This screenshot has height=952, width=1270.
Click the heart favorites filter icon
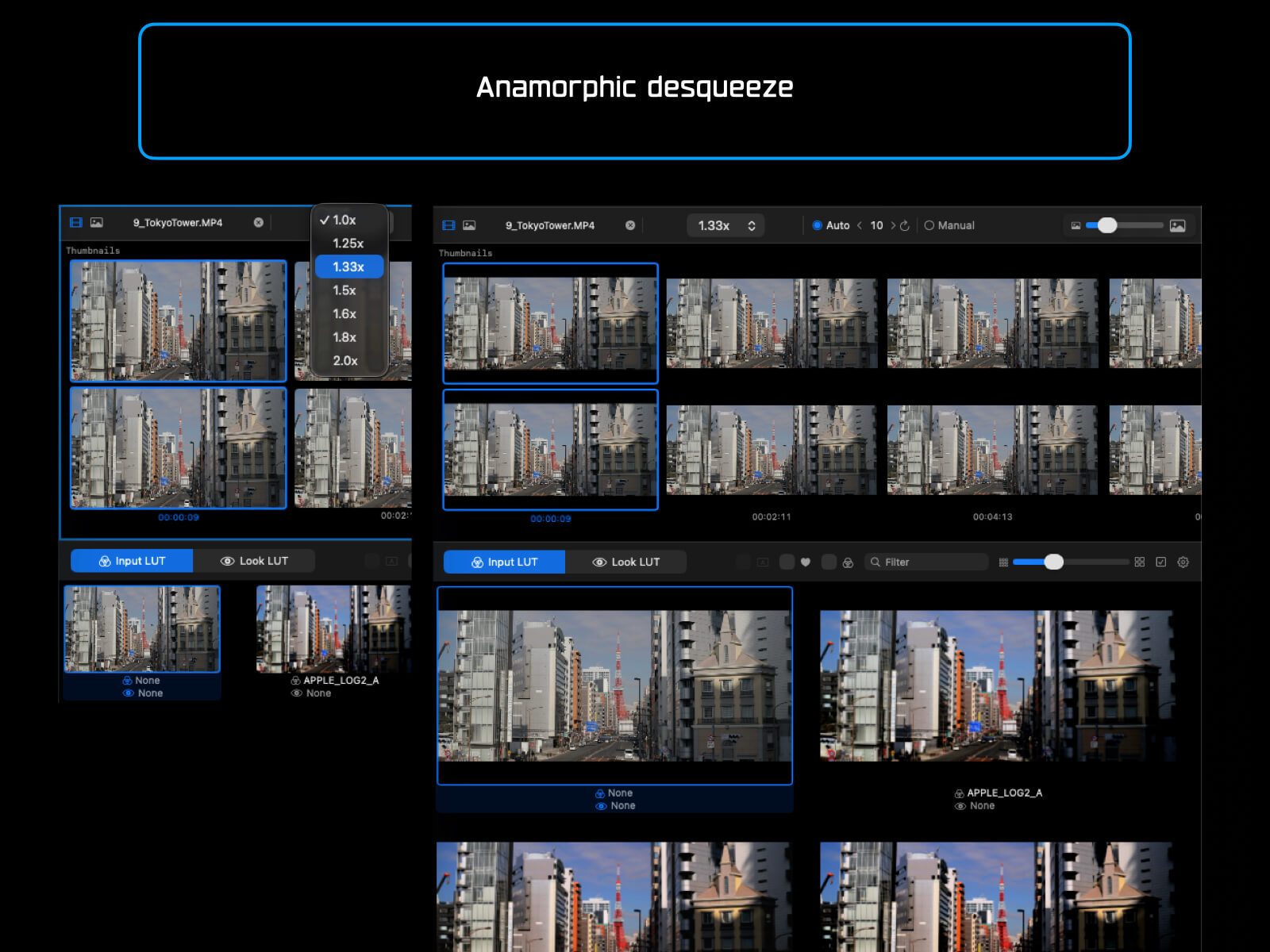(x=806, y=562)
